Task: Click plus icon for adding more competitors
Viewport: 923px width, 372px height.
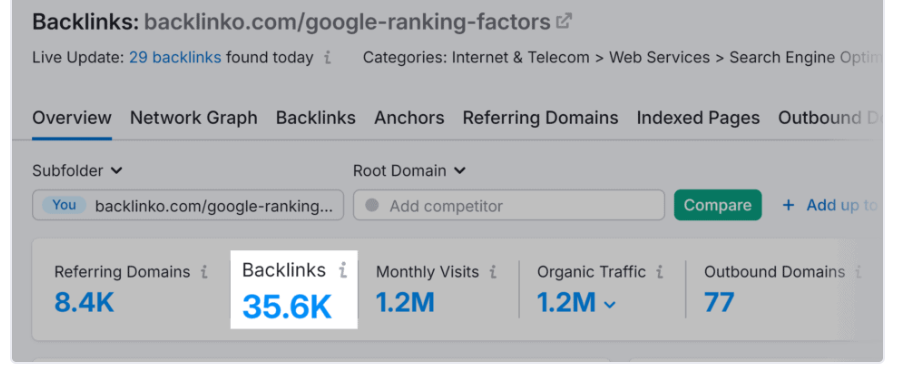Action: click(788, 205)
